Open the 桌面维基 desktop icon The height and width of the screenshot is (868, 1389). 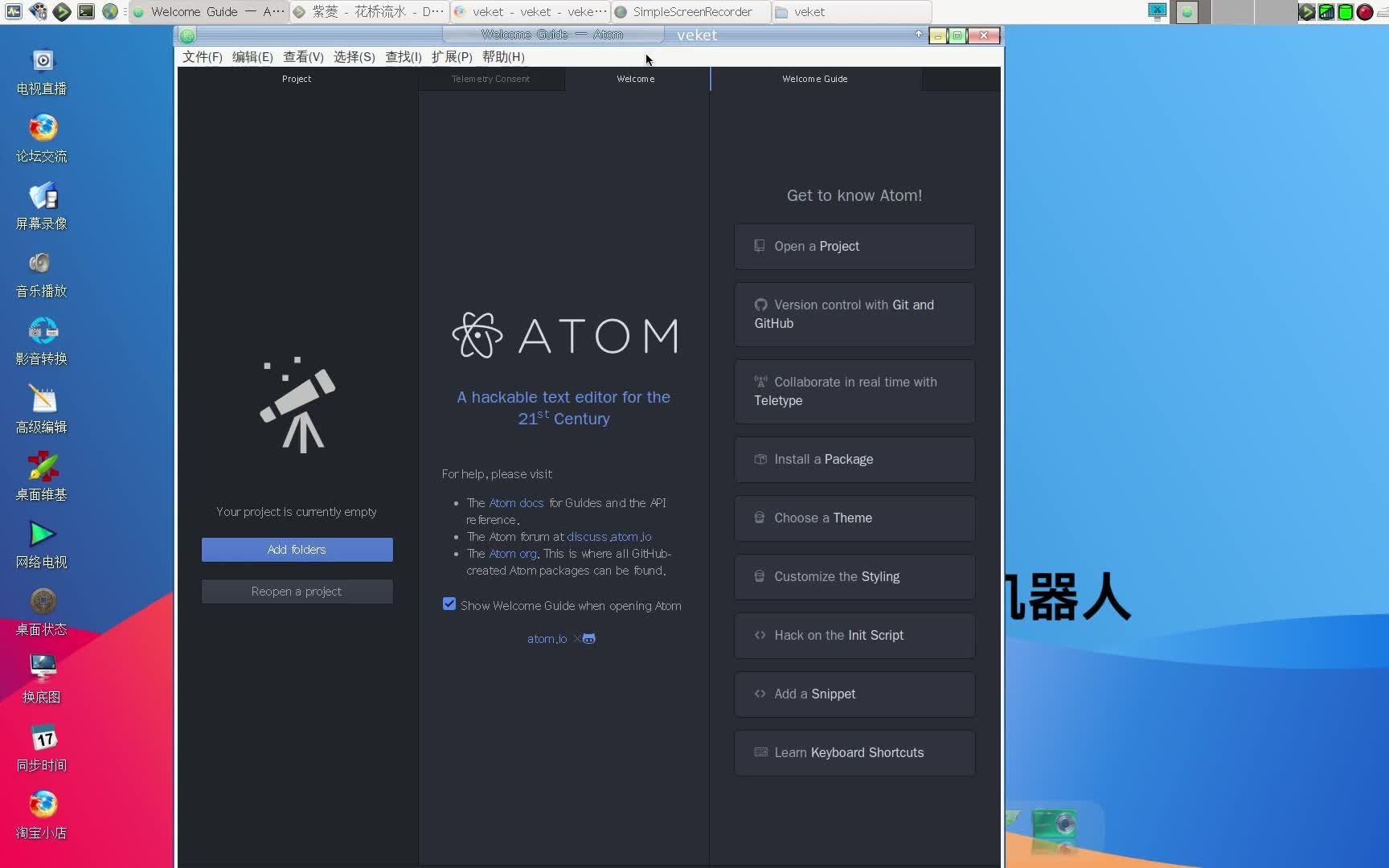coord(42,477)
